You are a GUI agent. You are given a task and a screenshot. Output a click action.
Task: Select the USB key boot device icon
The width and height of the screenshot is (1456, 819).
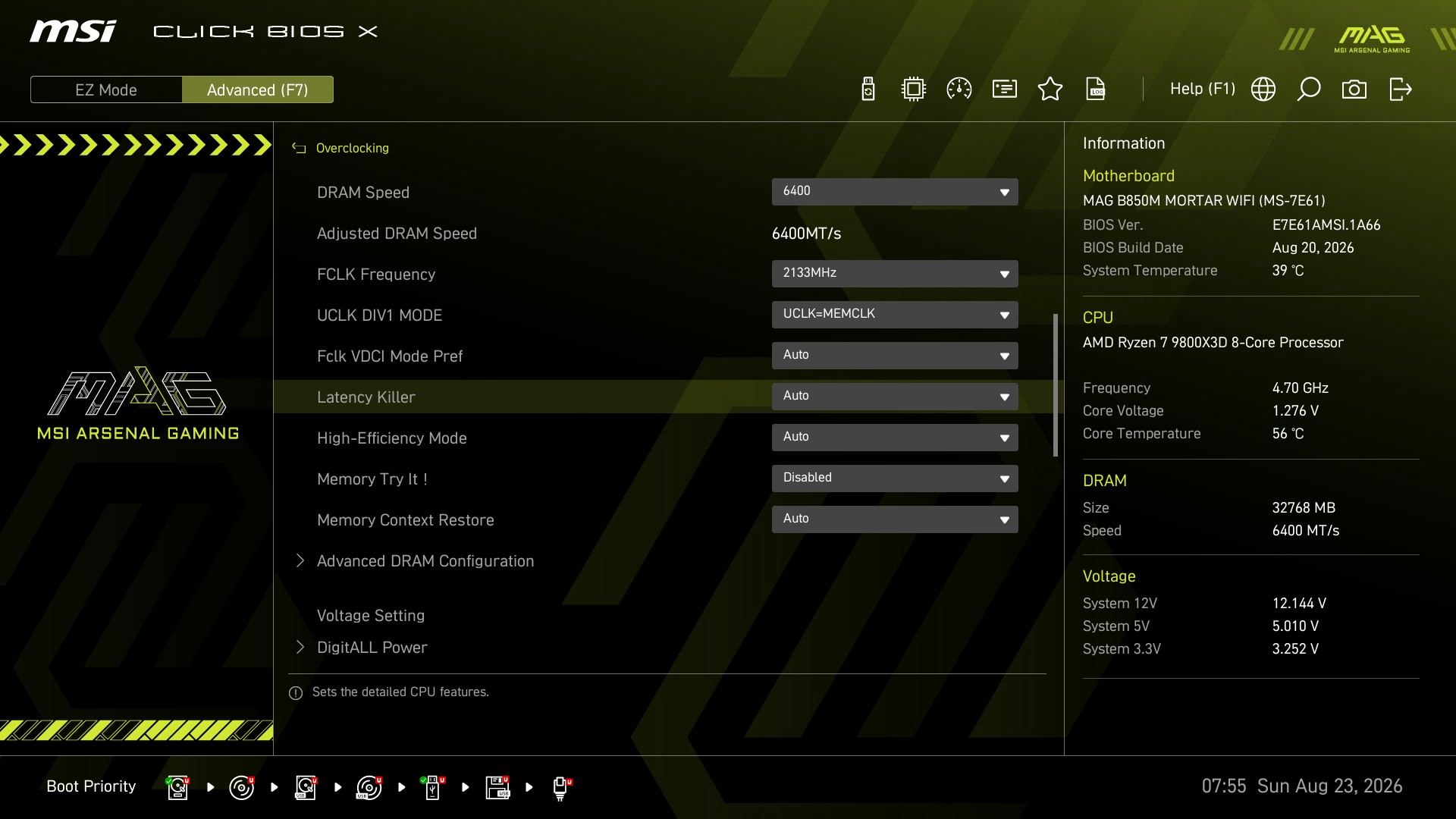click(x=433, y=787)
